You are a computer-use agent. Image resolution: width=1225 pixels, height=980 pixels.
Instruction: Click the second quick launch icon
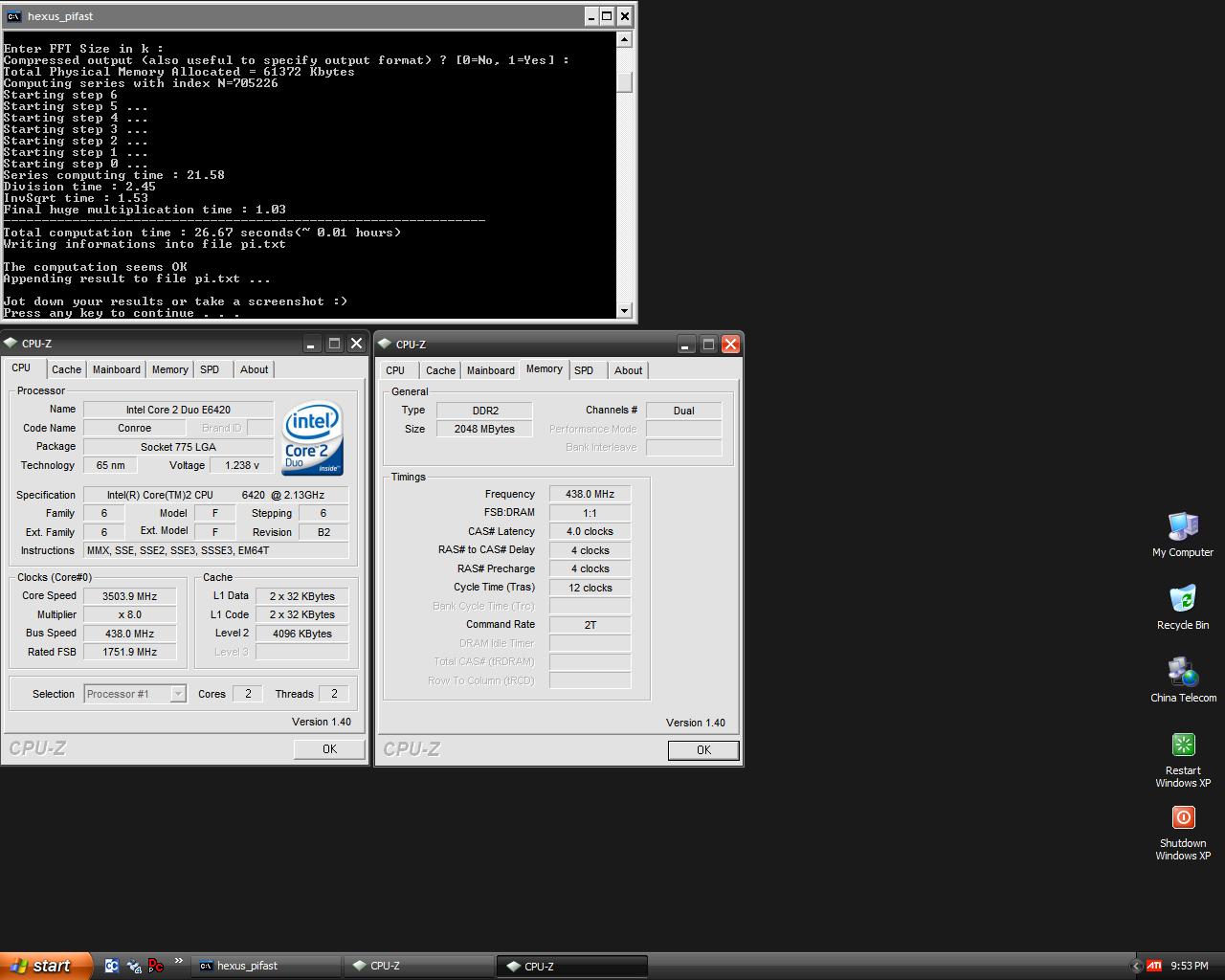click(x=133, y=966)
